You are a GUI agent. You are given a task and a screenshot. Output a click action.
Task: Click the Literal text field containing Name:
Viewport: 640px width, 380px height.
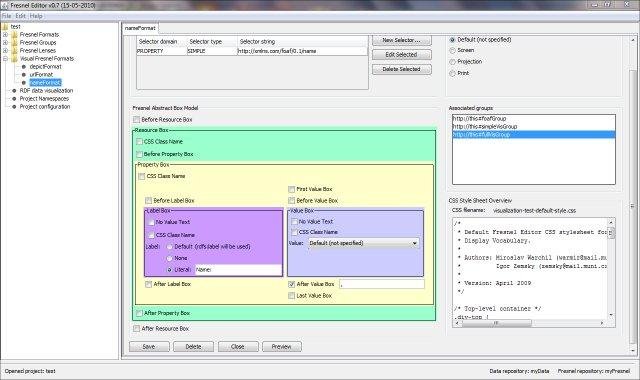238,270
